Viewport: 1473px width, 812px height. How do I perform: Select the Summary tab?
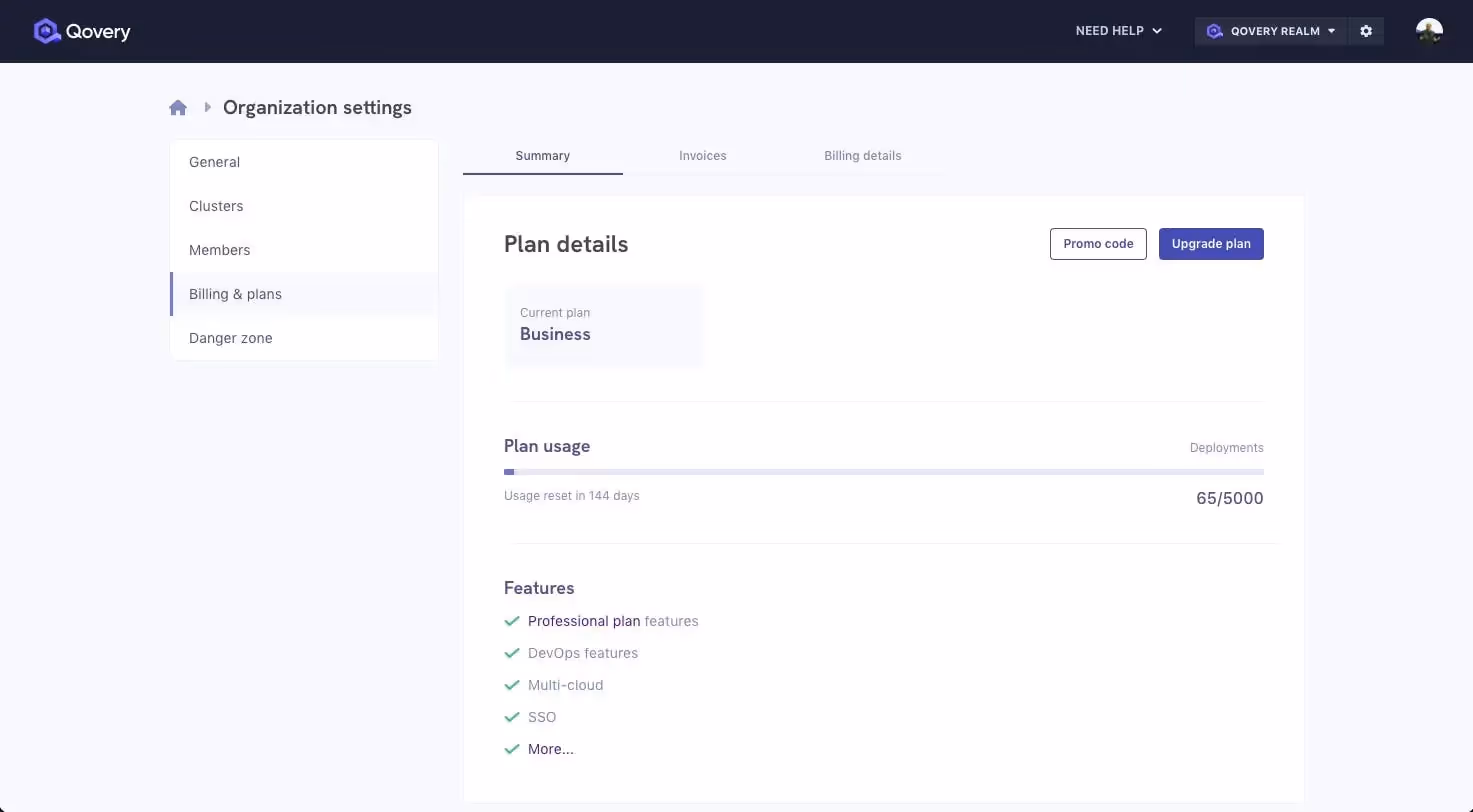542,156
